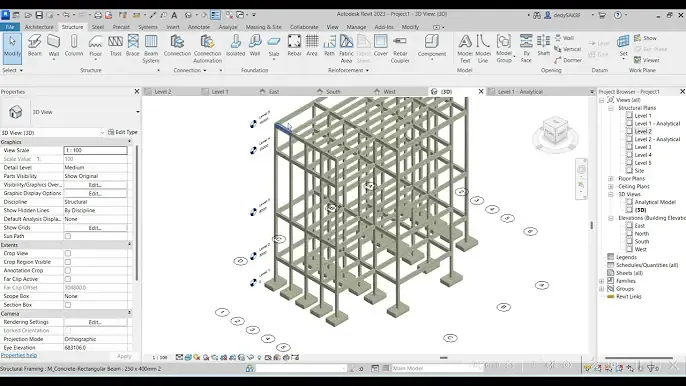This screenshot has height=386, width=686.
Task: Select the structural Column tool
Action: (x=74, y=46)
